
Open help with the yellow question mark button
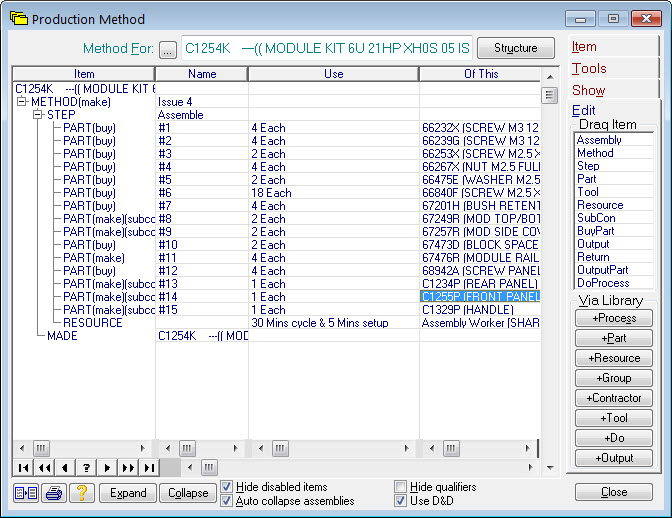click(x=82, y=493)
